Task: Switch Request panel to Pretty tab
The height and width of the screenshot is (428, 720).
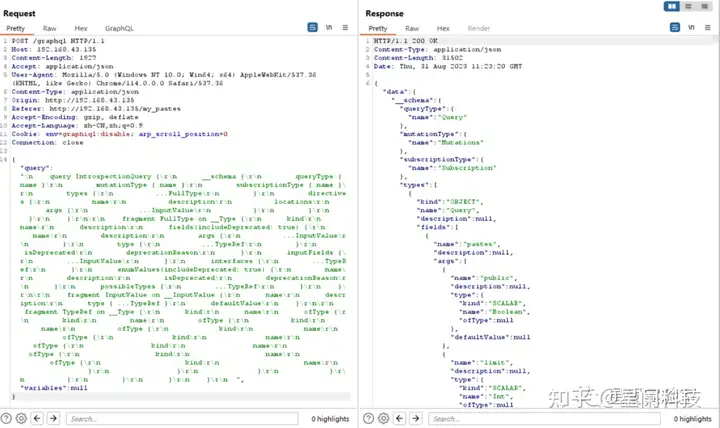Action: [16, 28]
